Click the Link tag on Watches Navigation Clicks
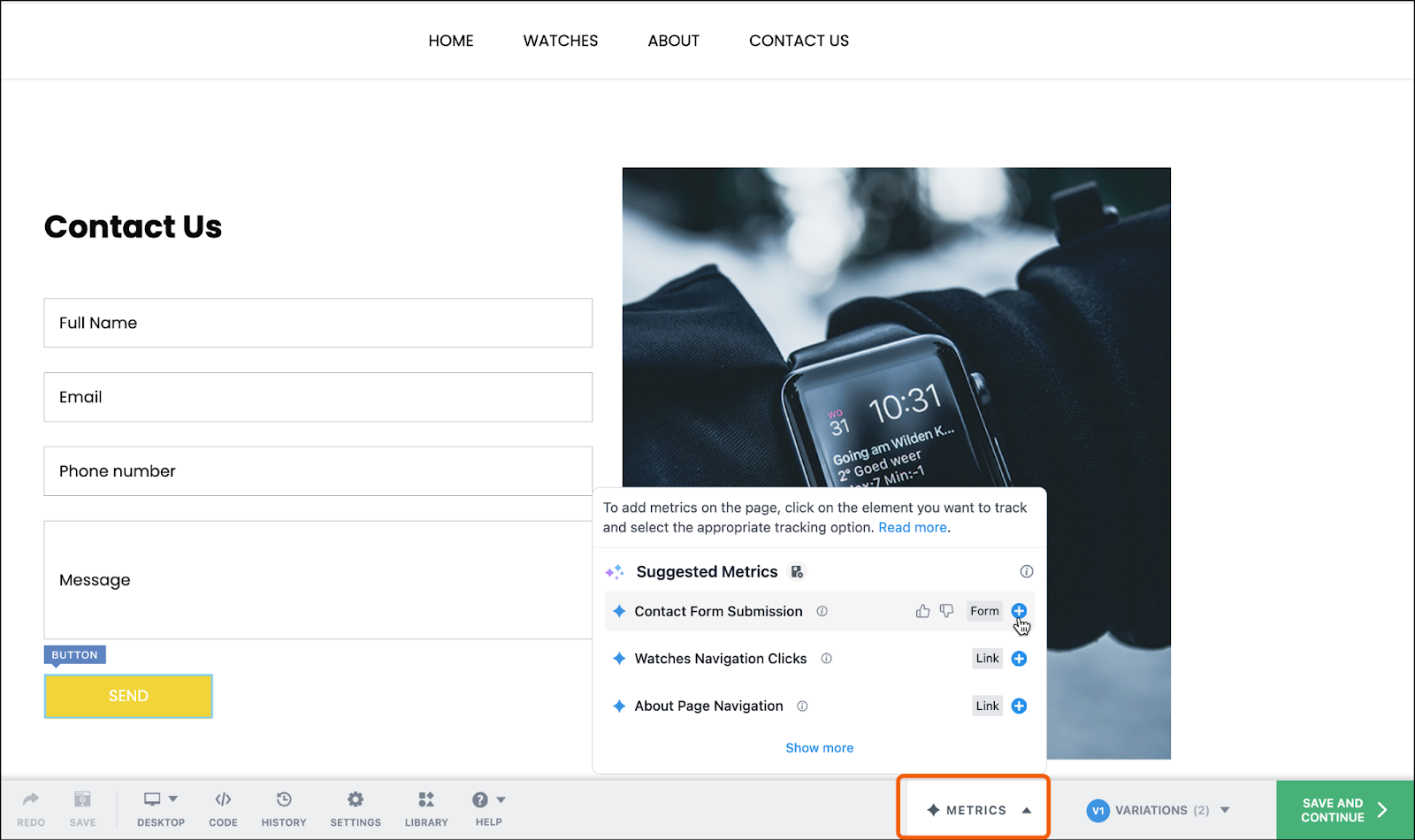This screenshot has width=1415, height=840. coord(987,659)
